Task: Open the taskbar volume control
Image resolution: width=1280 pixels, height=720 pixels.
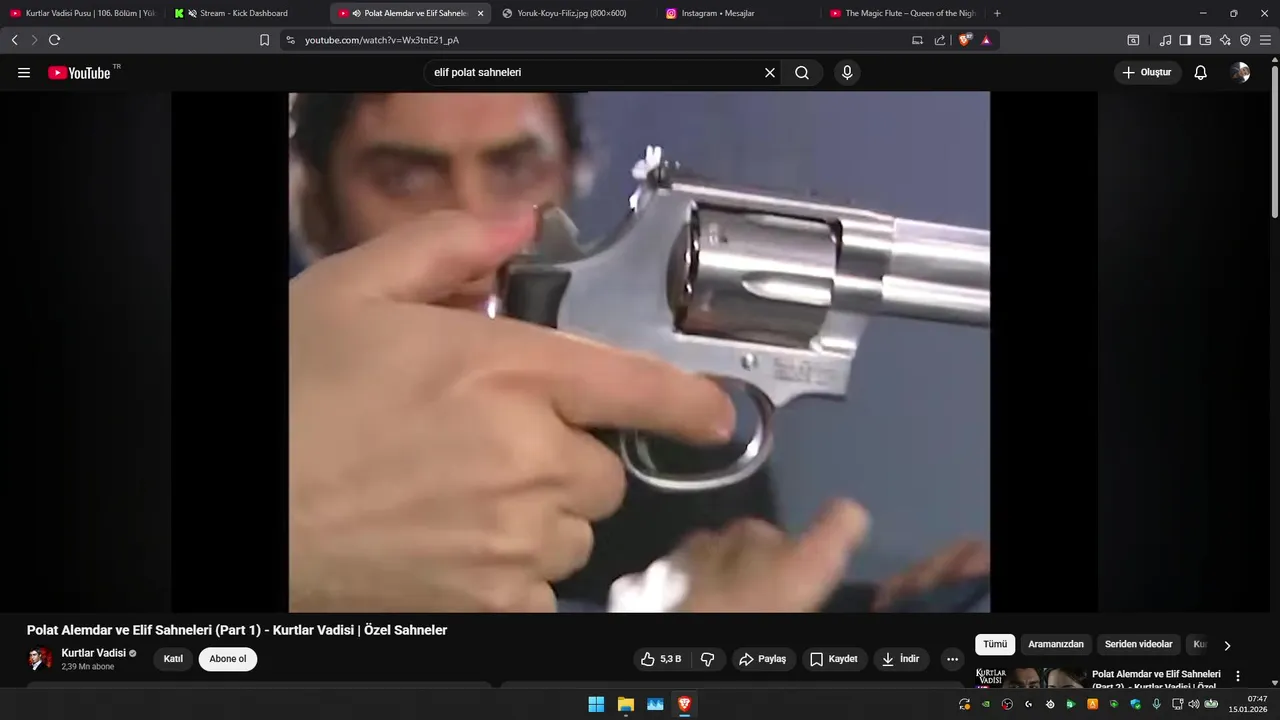Action: 1193,704
